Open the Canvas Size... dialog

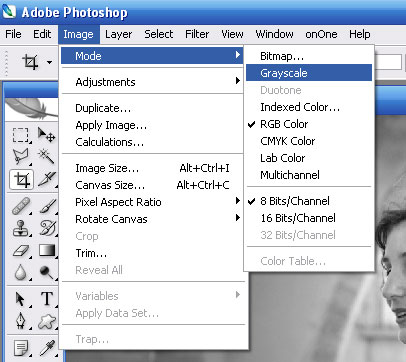pyautogui.click(x=152, y=185)
